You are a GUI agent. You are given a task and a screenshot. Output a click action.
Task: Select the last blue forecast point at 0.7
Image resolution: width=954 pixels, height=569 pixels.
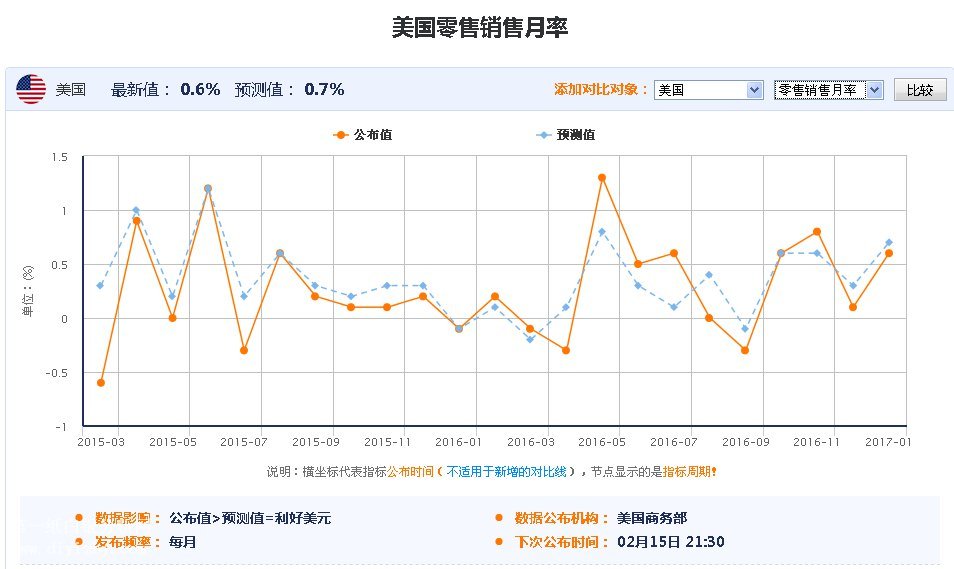click(888, 242)
